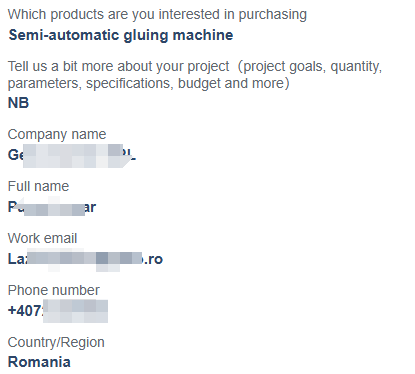This screenshot has width=415, height=374.
Task: Click the 'NB' project description answer
Action: coord(18,103)
